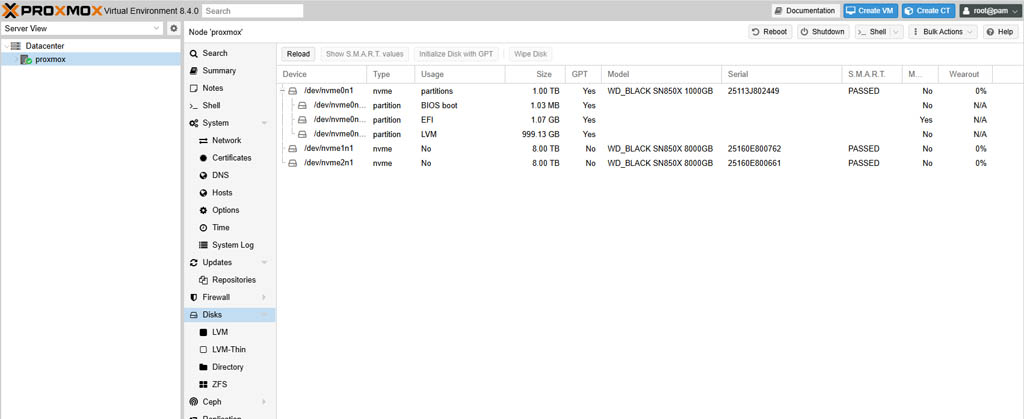
Task: Select the proxmox node in tree
Action: (x=50, y=59)
